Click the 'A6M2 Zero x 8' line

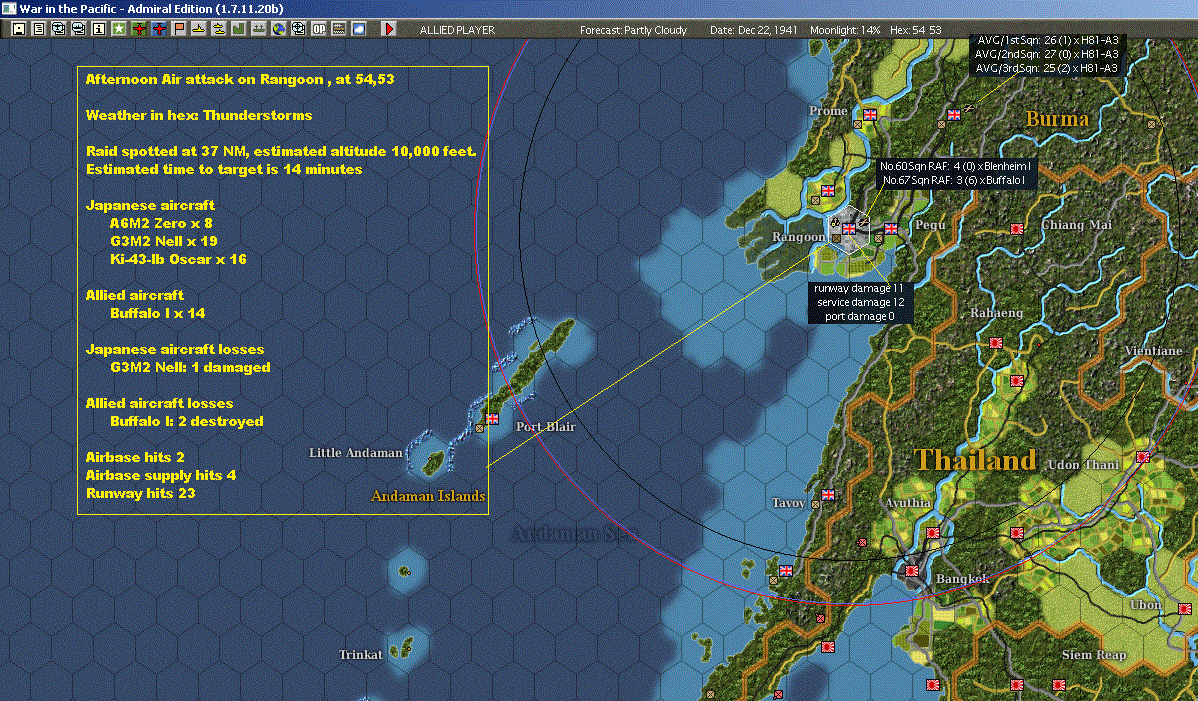tap(161, 223)
